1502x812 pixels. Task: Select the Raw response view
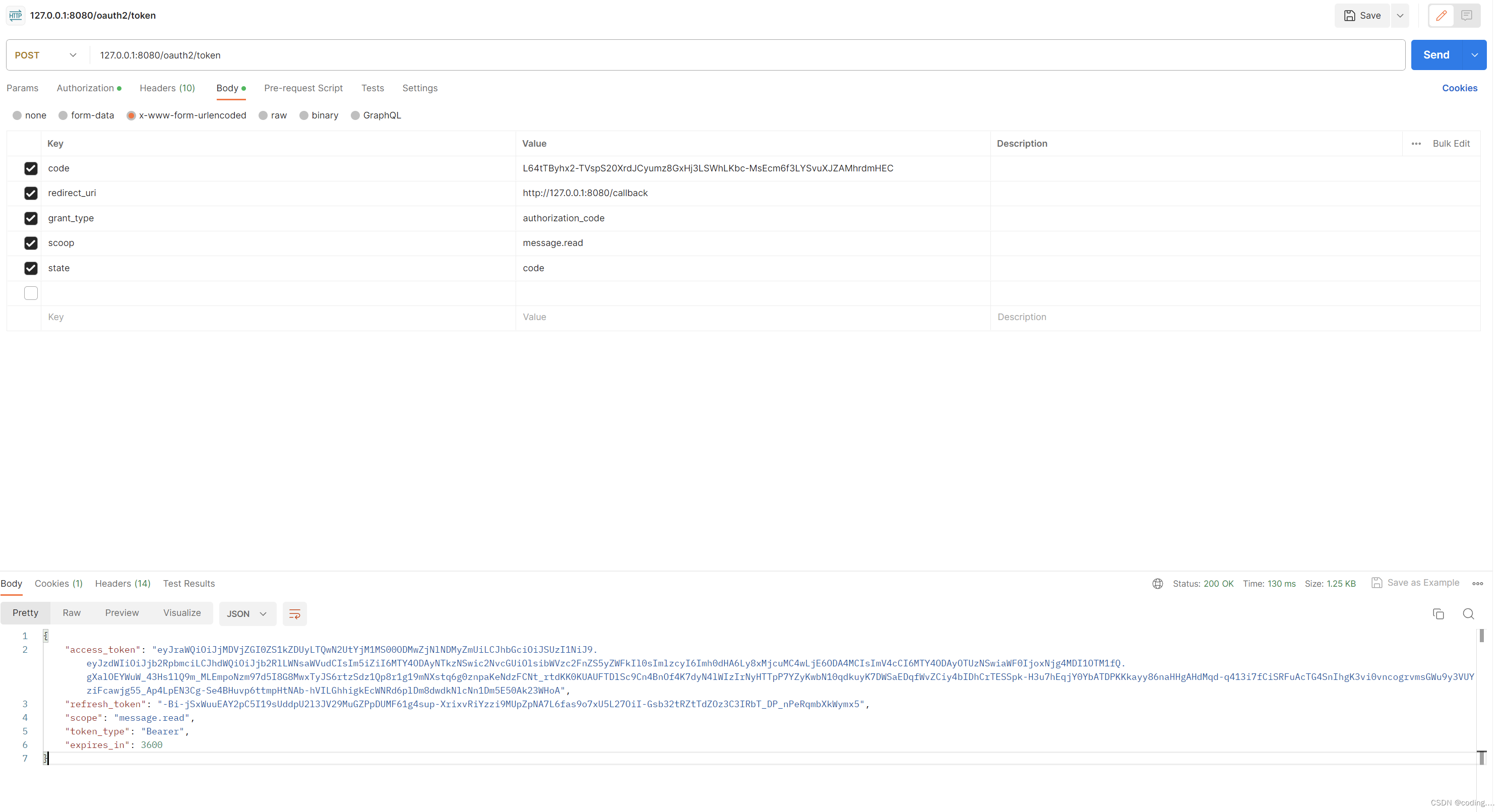click(x=72, y=612)
